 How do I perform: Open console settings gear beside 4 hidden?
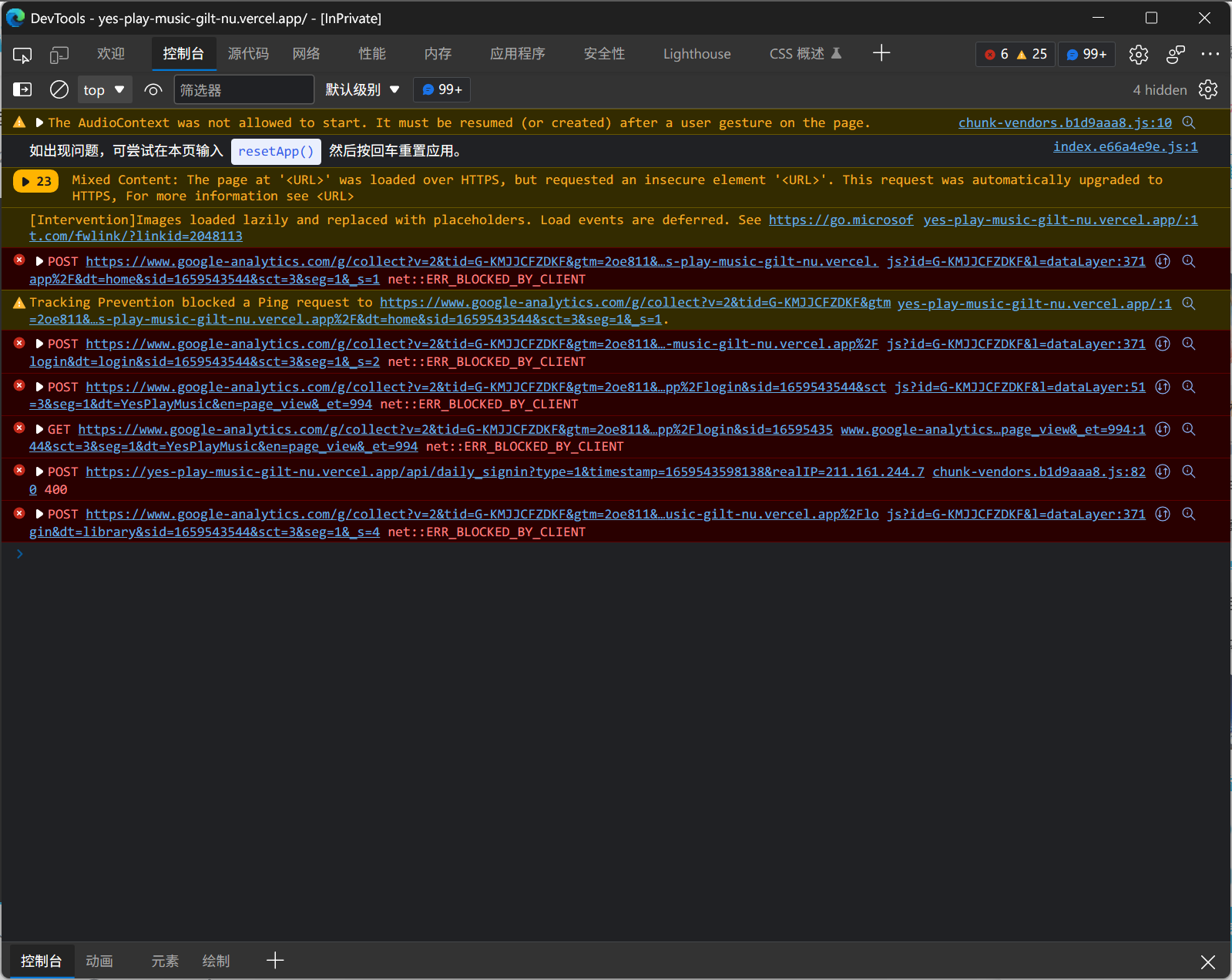[x=1208, y=89]
